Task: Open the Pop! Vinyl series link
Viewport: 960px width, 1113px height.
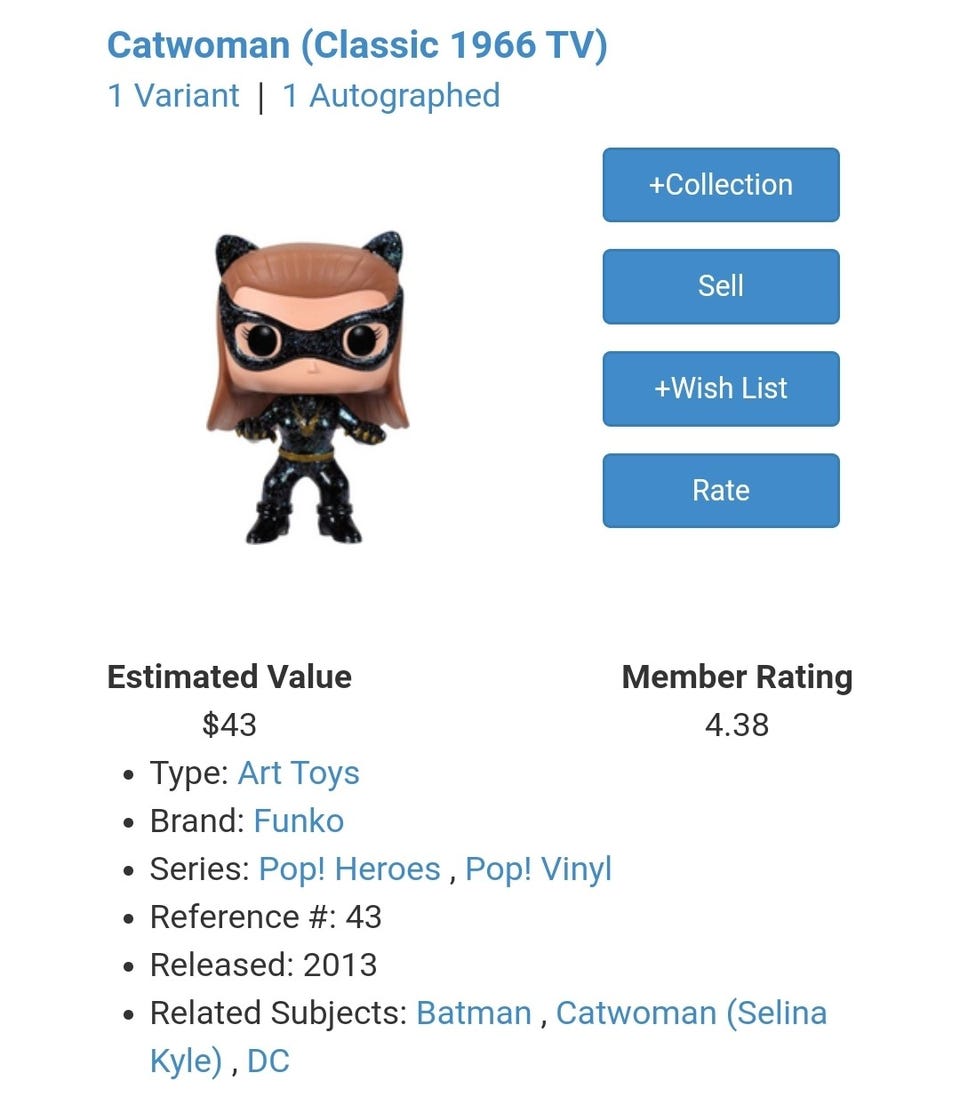Action: [538, 869]
